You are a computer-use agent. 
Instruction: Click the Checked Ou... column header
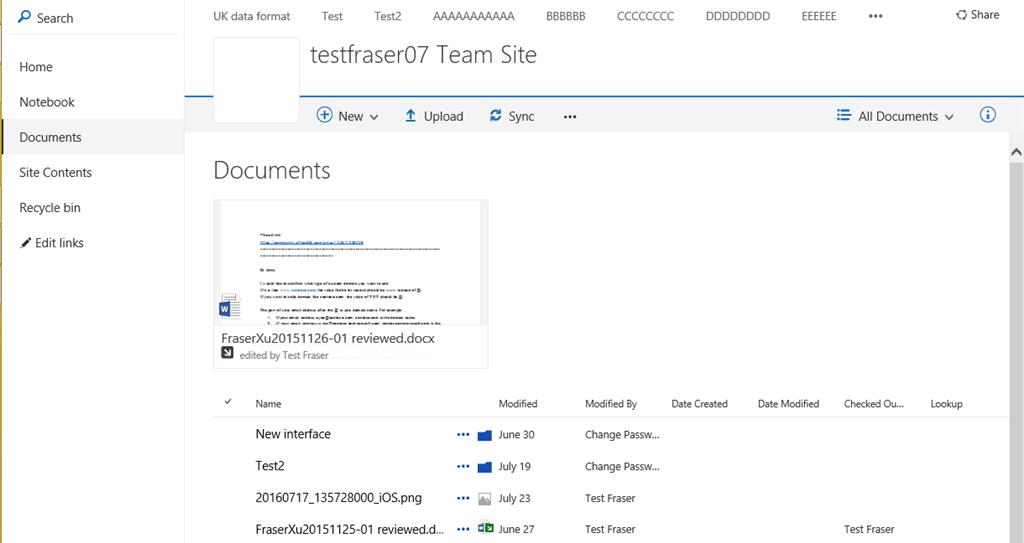click(874, 404)
